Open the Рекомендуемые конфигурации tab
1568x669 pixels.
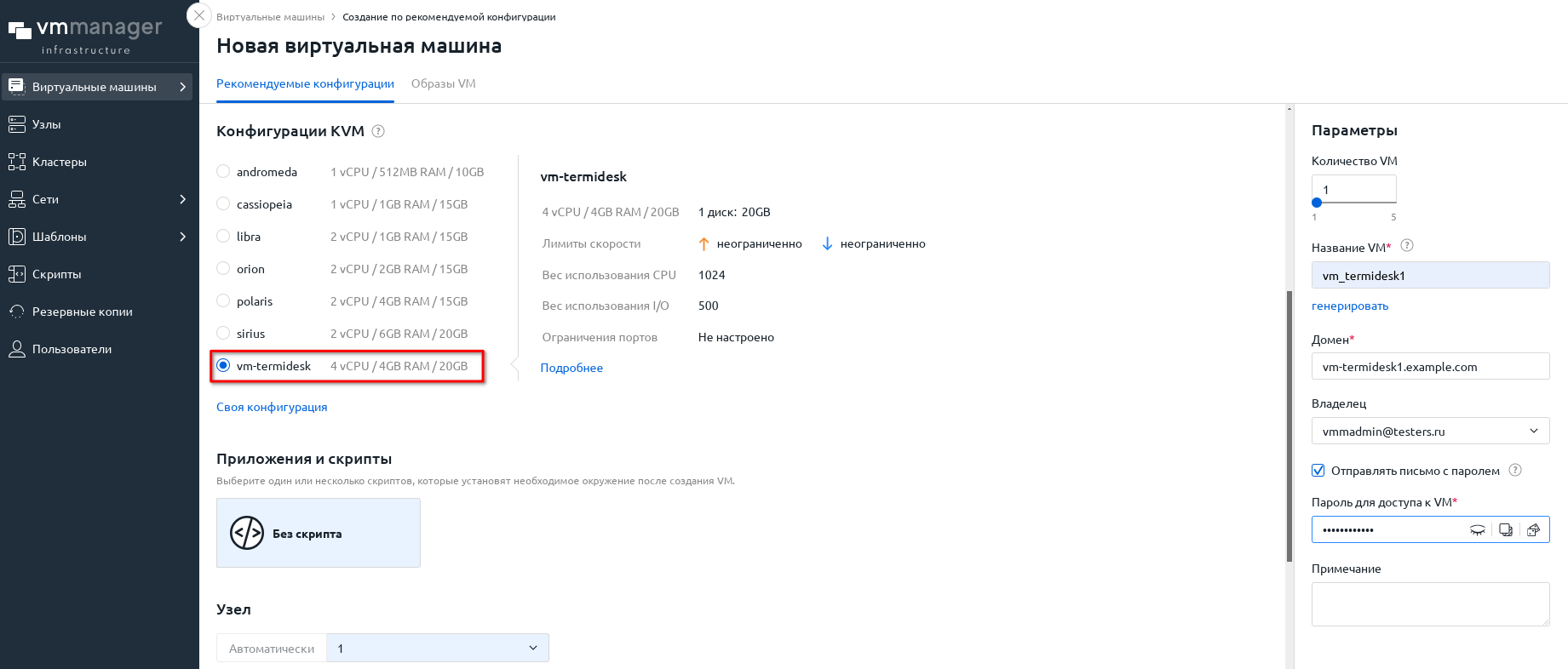tap(305, 83)
